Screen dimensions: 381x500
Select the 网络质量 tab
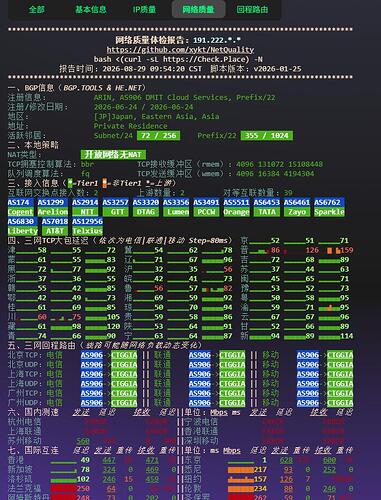point(198,9)
